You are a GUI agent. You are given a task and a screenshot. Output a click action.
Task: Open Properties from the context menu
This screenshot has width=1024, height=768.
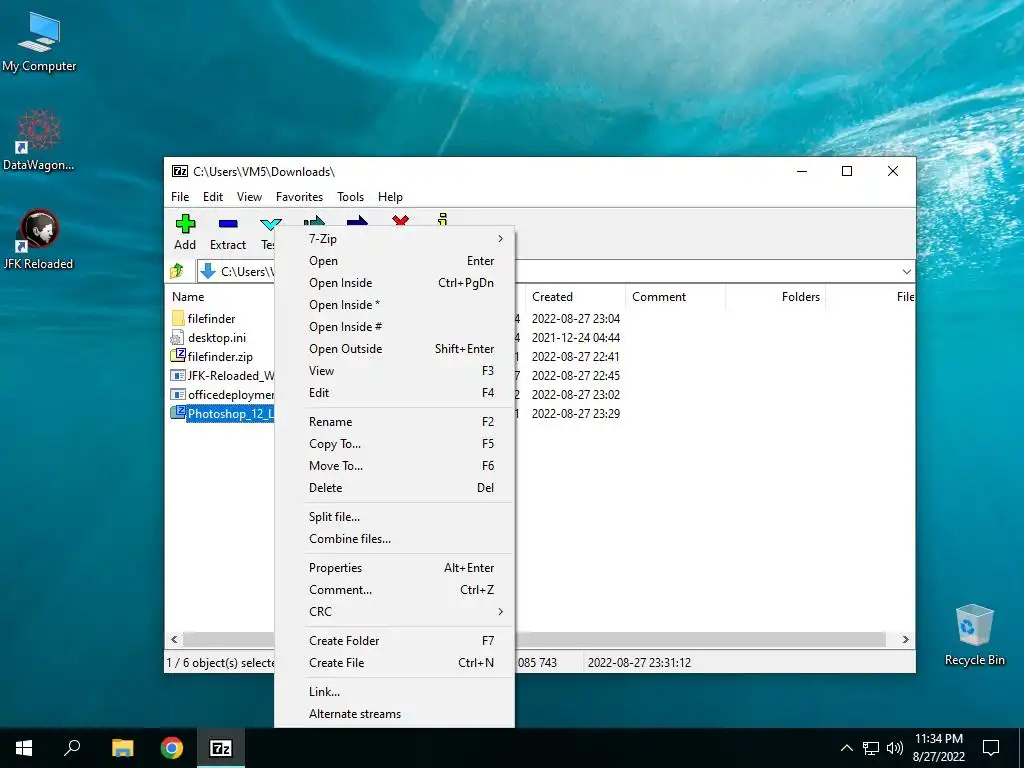tap(394, 568)
